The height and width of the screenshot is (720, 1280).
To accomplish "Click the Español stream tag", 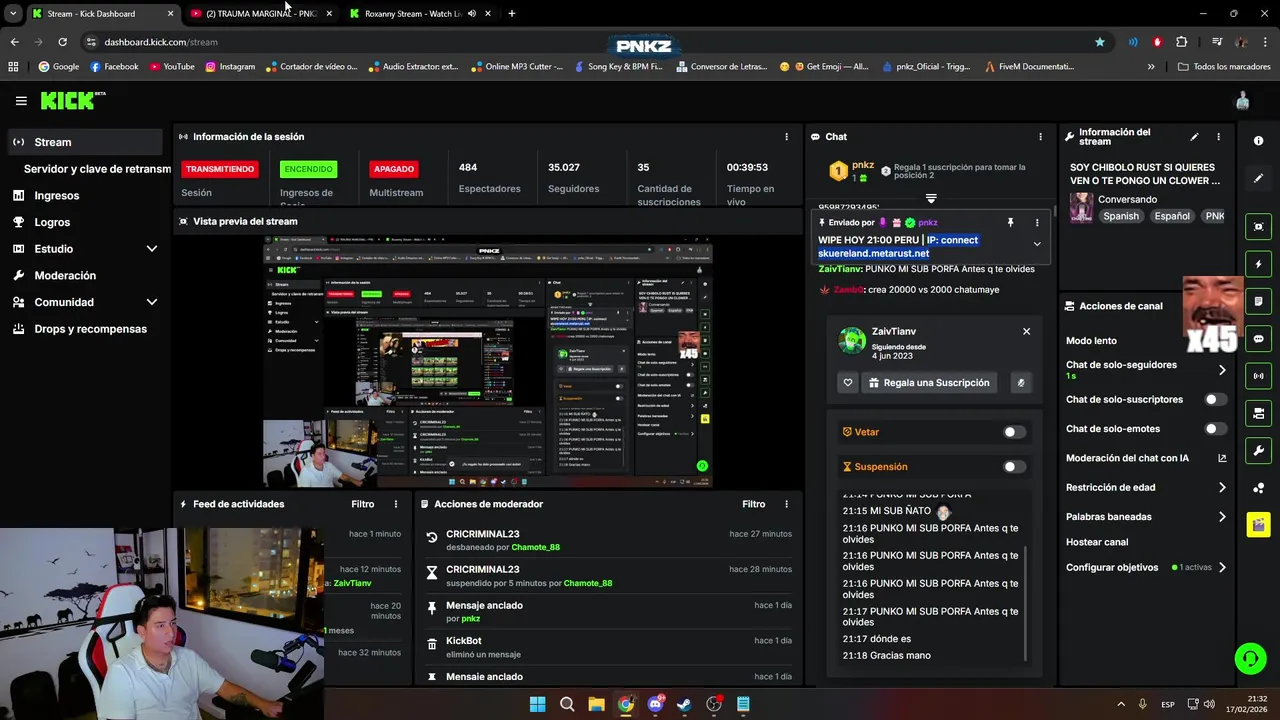I will pos(1173,216).
